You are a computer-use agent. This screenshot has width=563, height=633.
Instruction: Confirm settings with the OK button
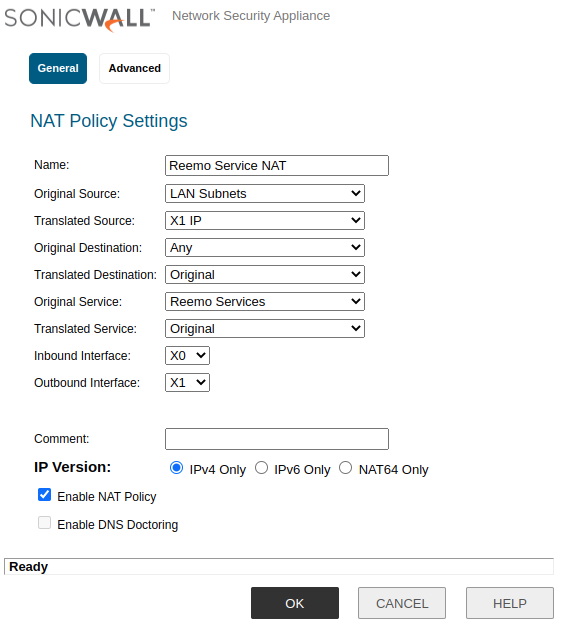[295, 603]
